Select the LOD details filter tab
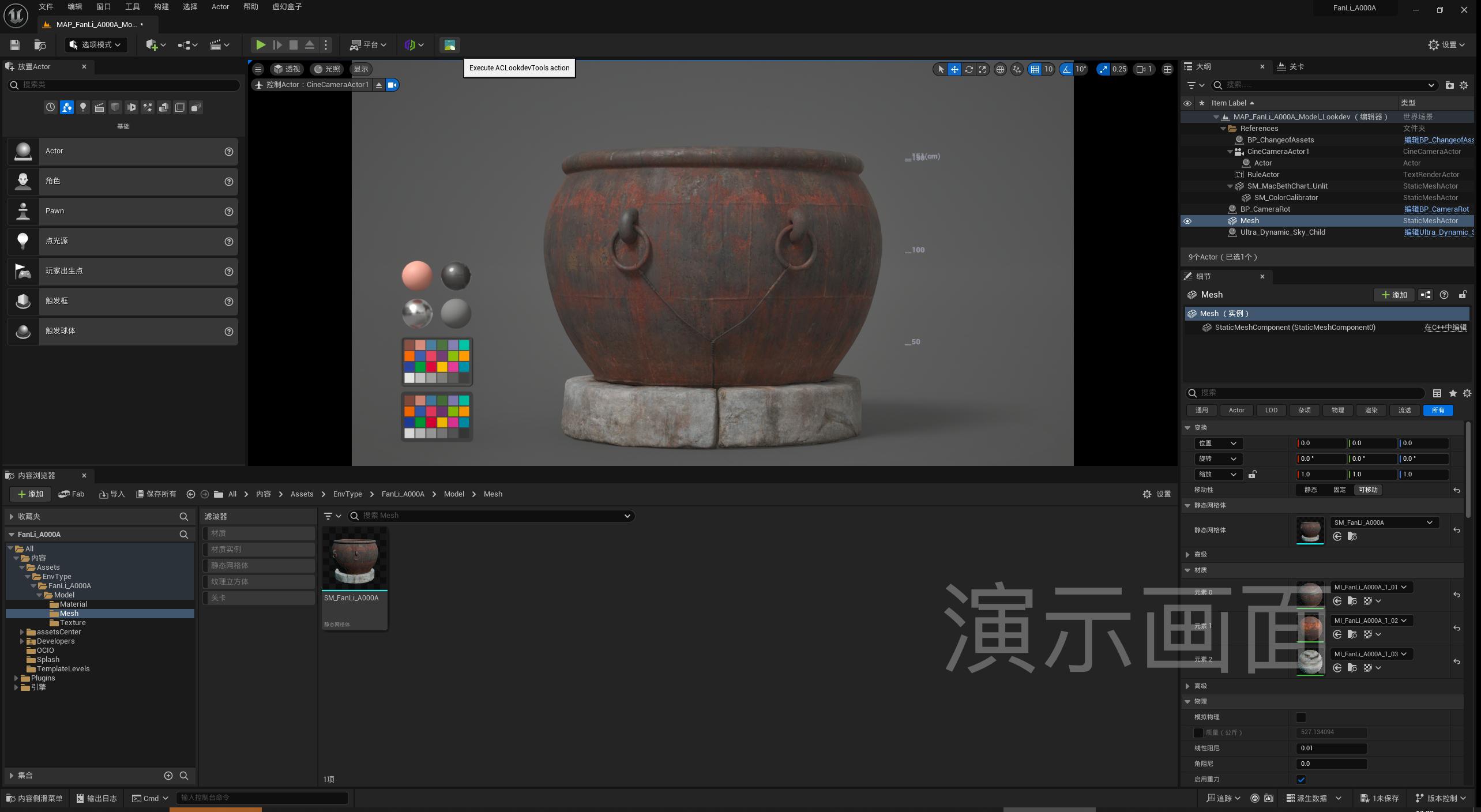 tap(1271, 411)
